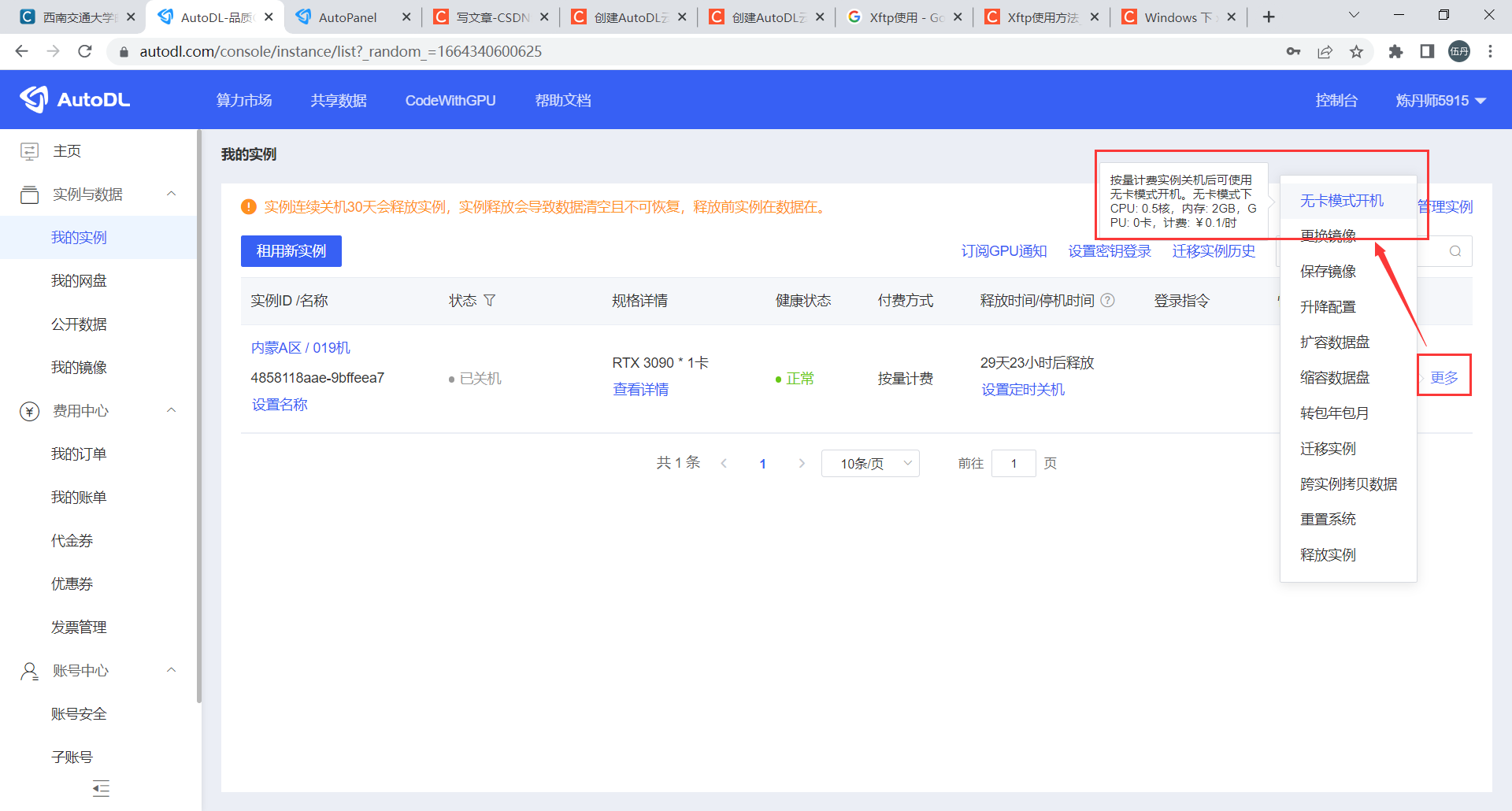Click the share page icon in address bar
1512x811 pixels.
[x=1325, y=51]
